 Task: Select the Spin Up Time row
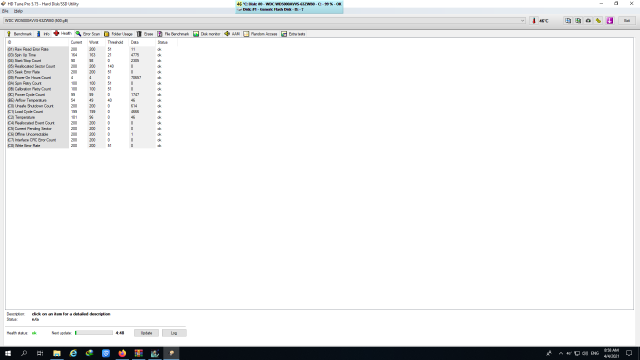pos(92,55)
